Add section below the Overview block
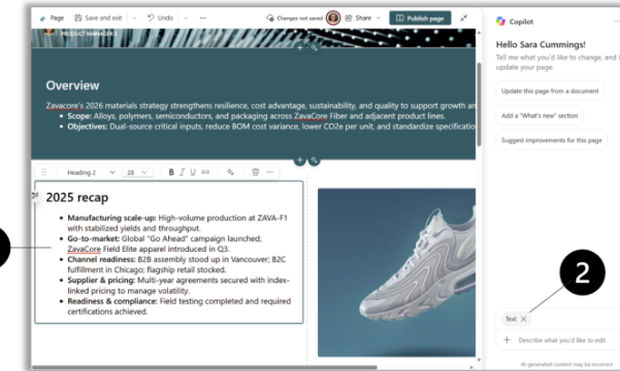This screenshot has width=620, height=371. coord(300,160)
